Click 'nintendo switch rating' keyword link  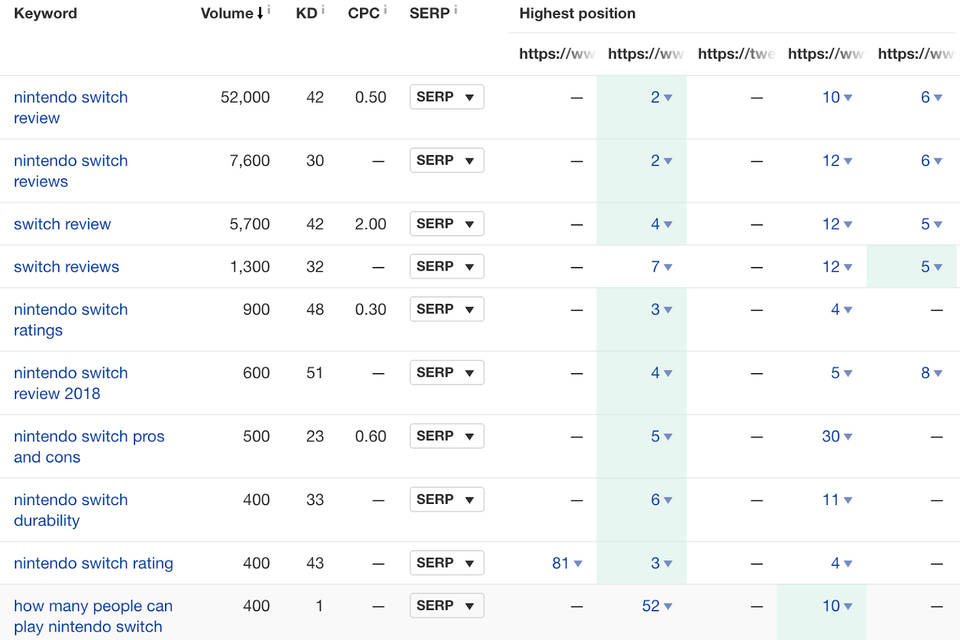pyautogui.click(x=93, y=563)
